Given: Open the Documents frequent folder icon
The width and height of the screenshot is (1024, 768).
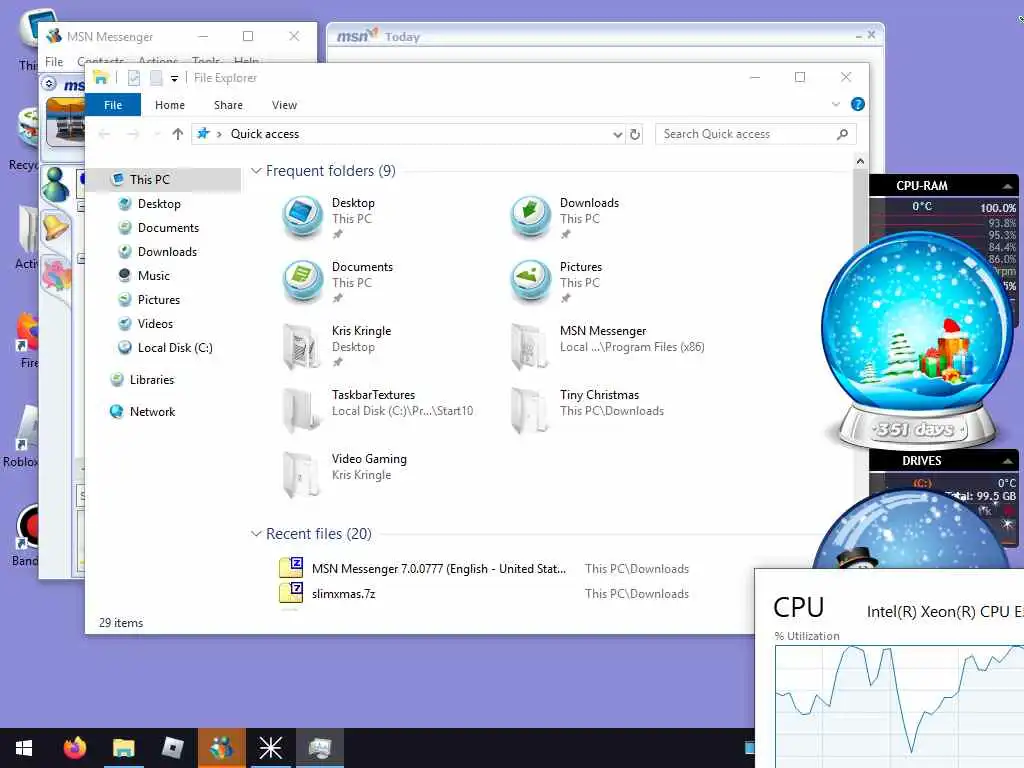Looking at the screenshot, I should pos(302,281).
